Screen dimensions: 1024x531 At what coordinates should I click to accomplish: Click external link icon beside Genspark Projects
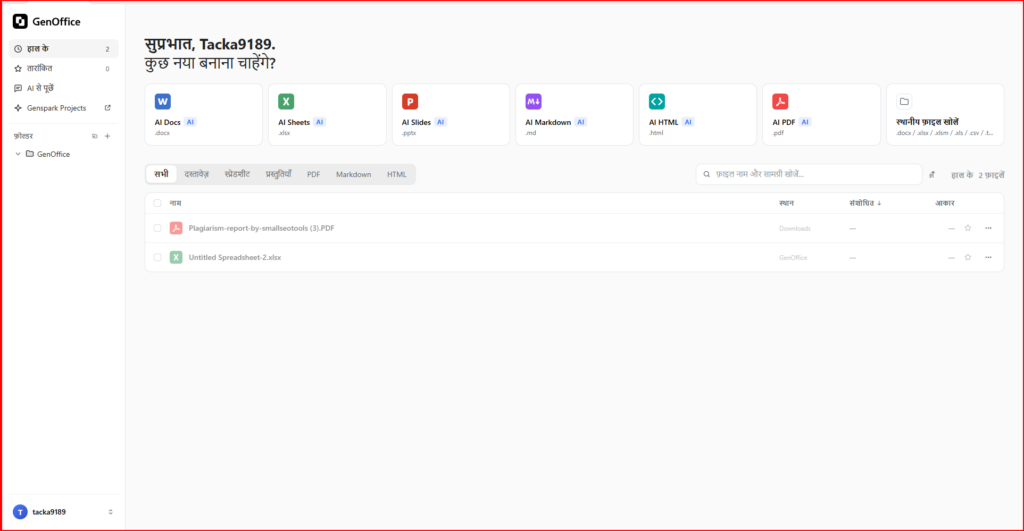tap(108, 108)
